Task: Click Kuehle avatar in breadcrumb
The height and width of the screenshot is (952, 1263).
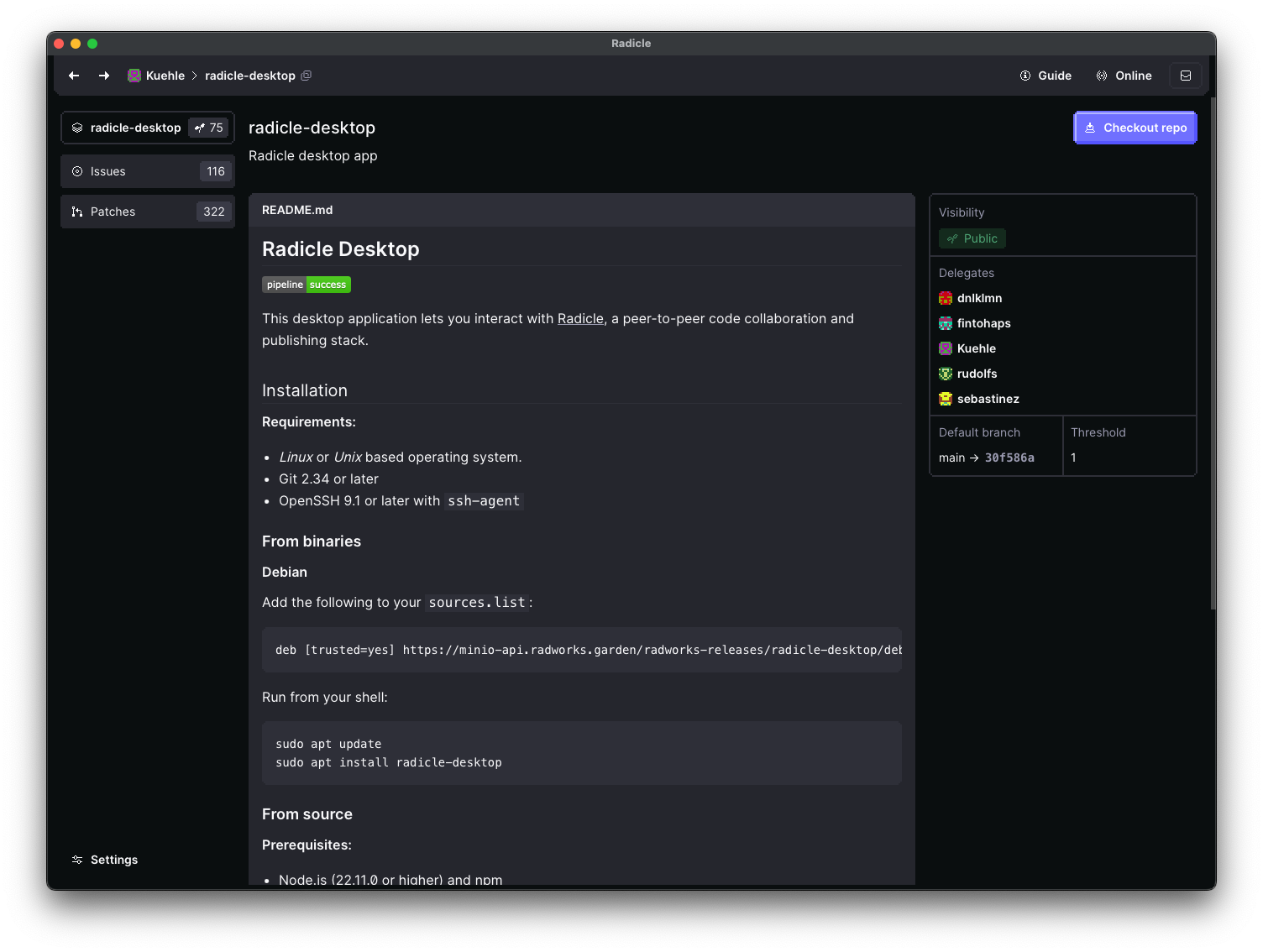Action: 134,76
